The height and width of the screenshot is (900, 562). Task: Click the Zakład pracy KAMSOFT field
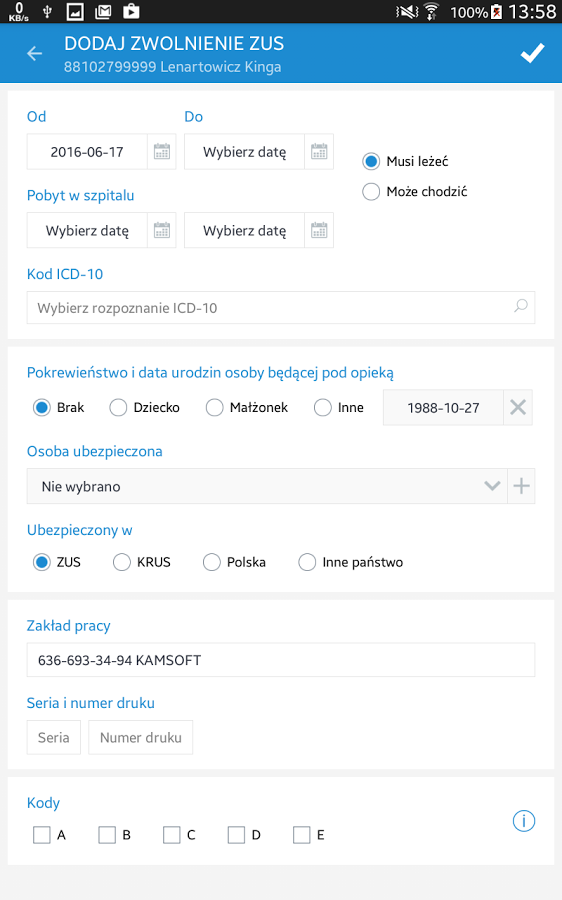(281, 660)
